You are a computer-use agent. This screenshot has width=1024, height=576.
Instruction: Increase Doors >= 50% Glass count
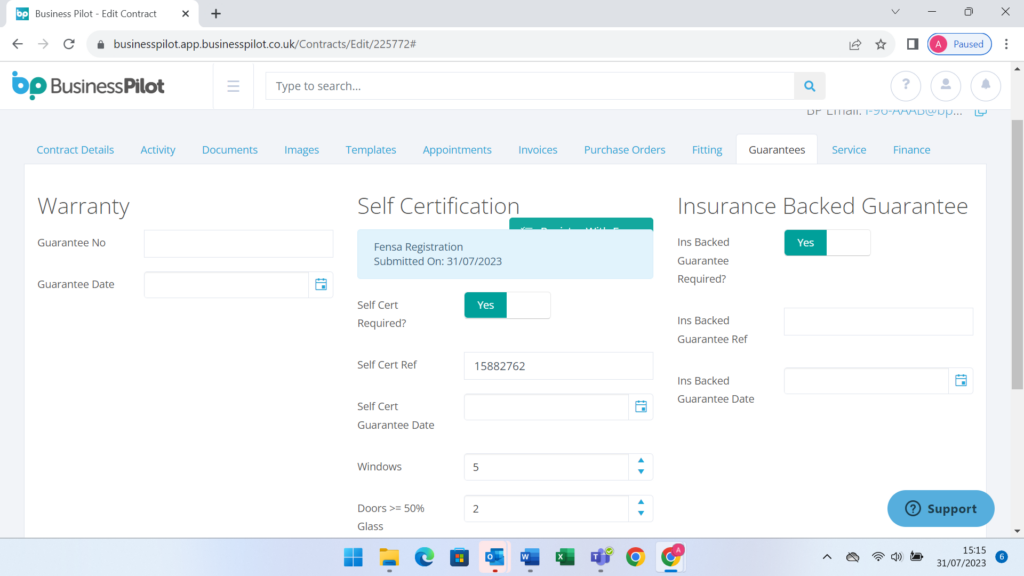641,502
